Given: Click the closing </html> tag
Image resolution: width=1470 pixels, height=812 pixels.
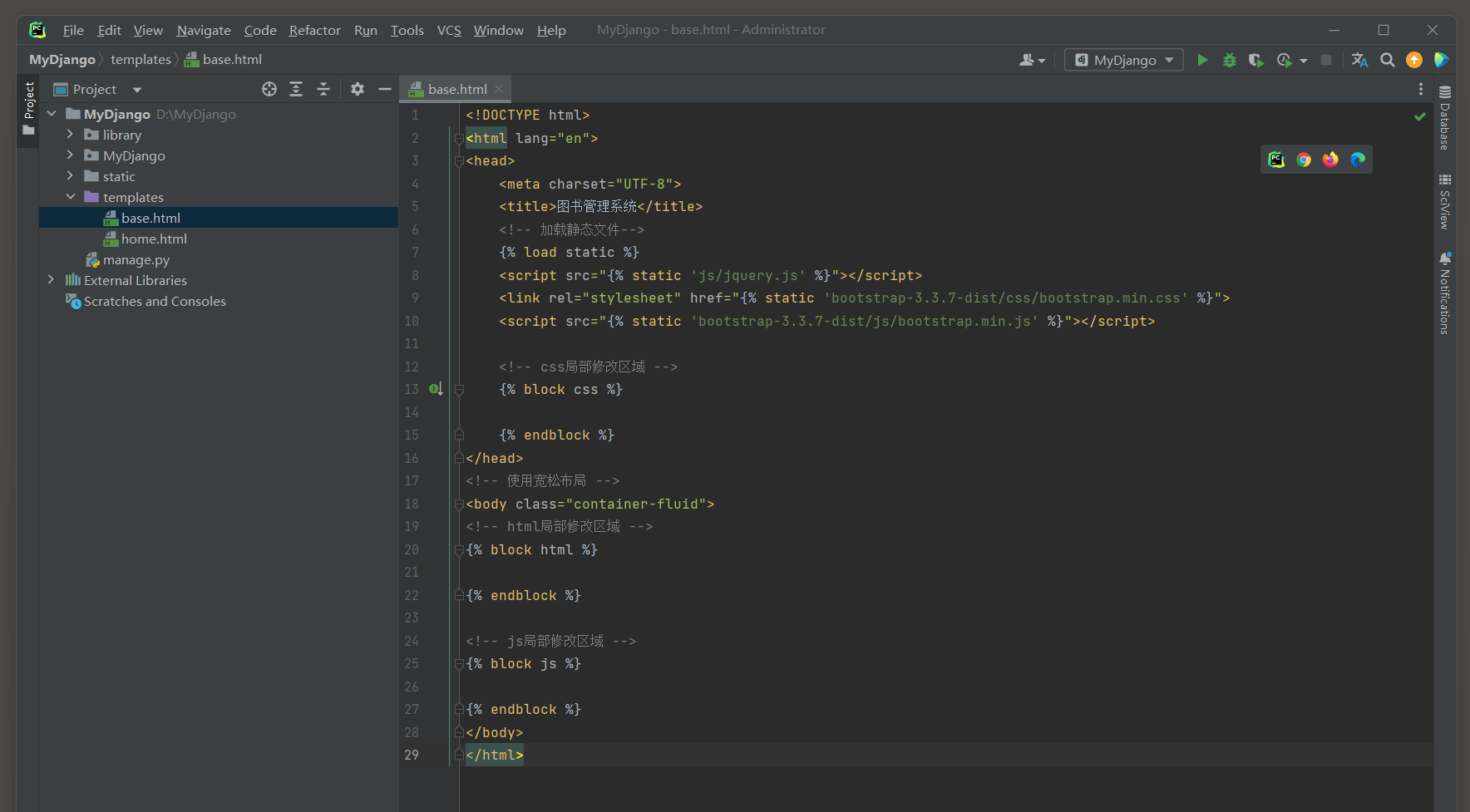Looking at the screenshot, I should point(495,755).
